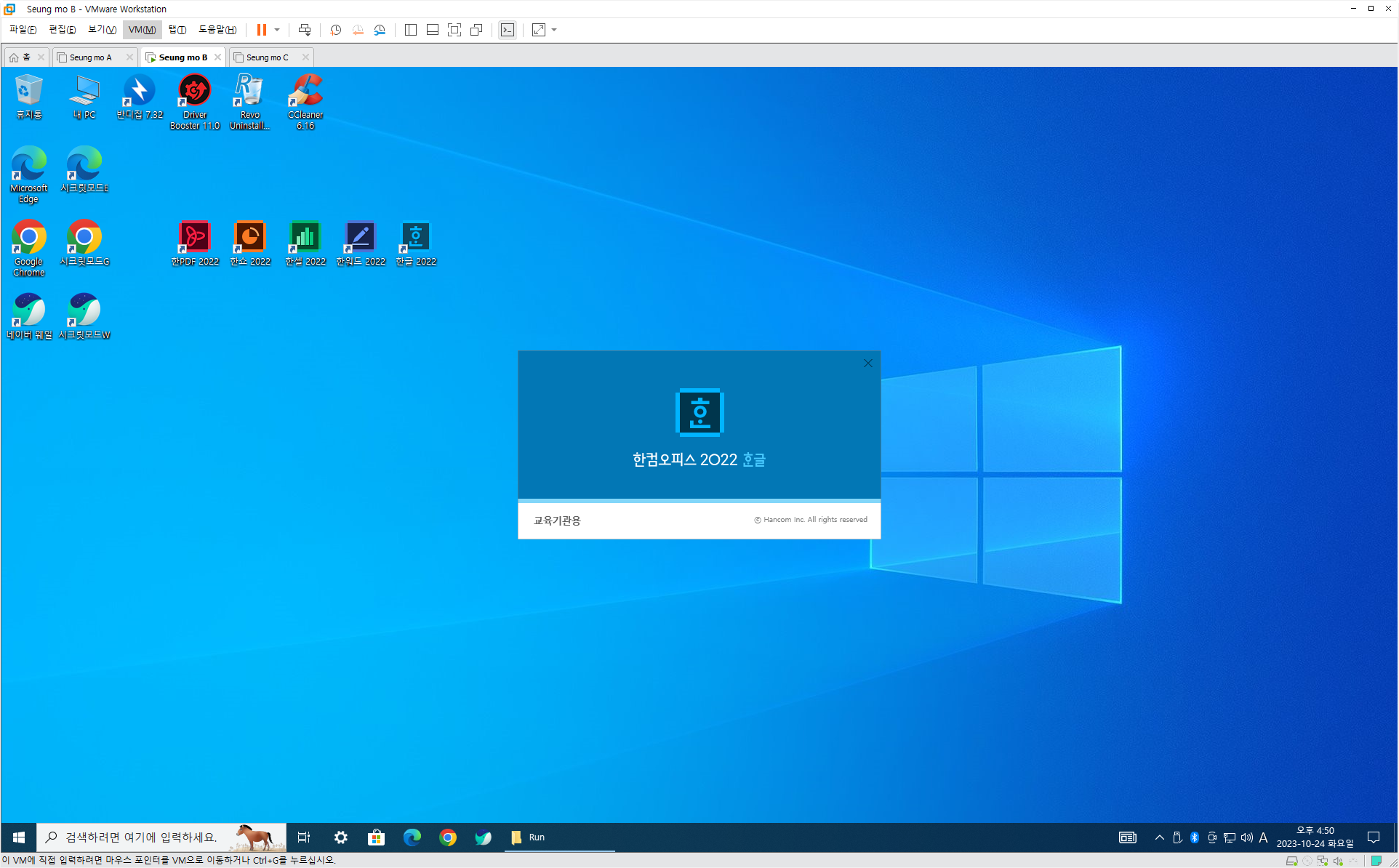Image resolution: width=1399 pixels, height=868 pixels.
Task: Revert to snapshot toolbar icon
Action: pos(358,30)
